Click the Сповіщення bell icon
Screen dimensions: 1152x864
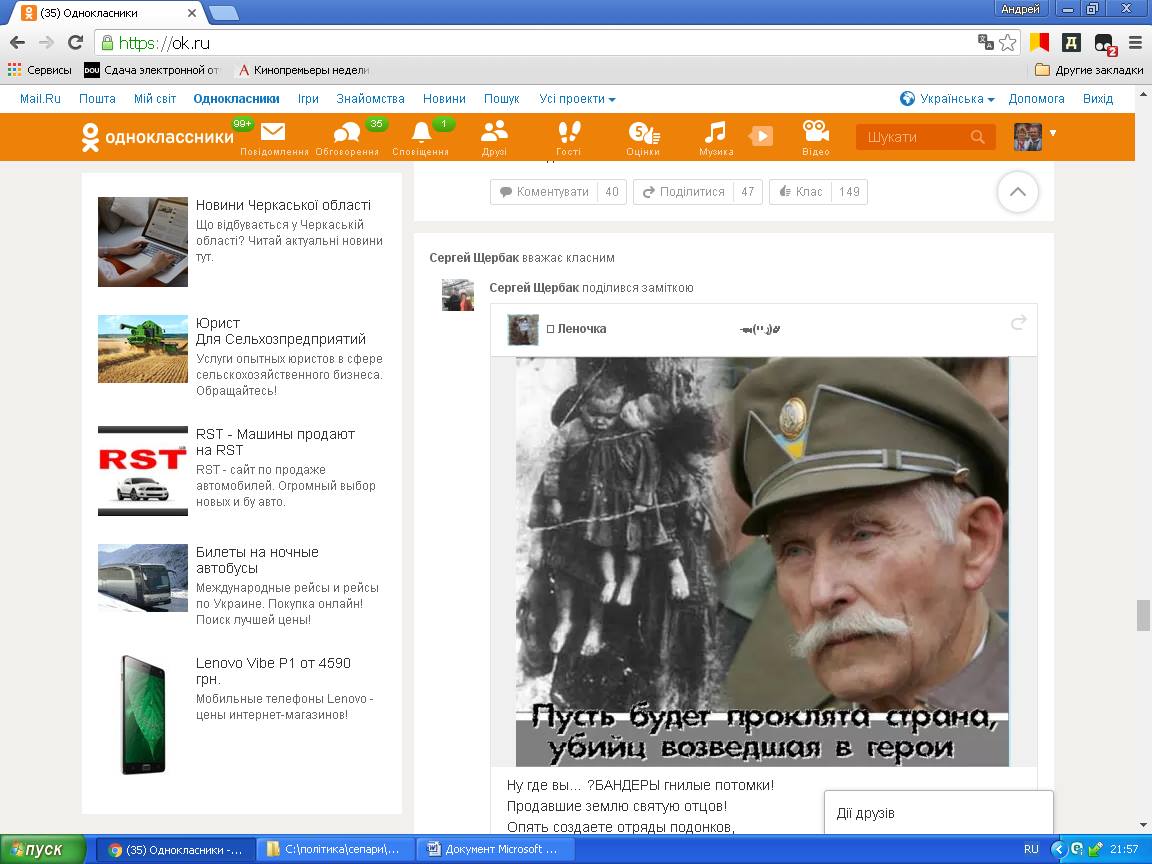421,133
